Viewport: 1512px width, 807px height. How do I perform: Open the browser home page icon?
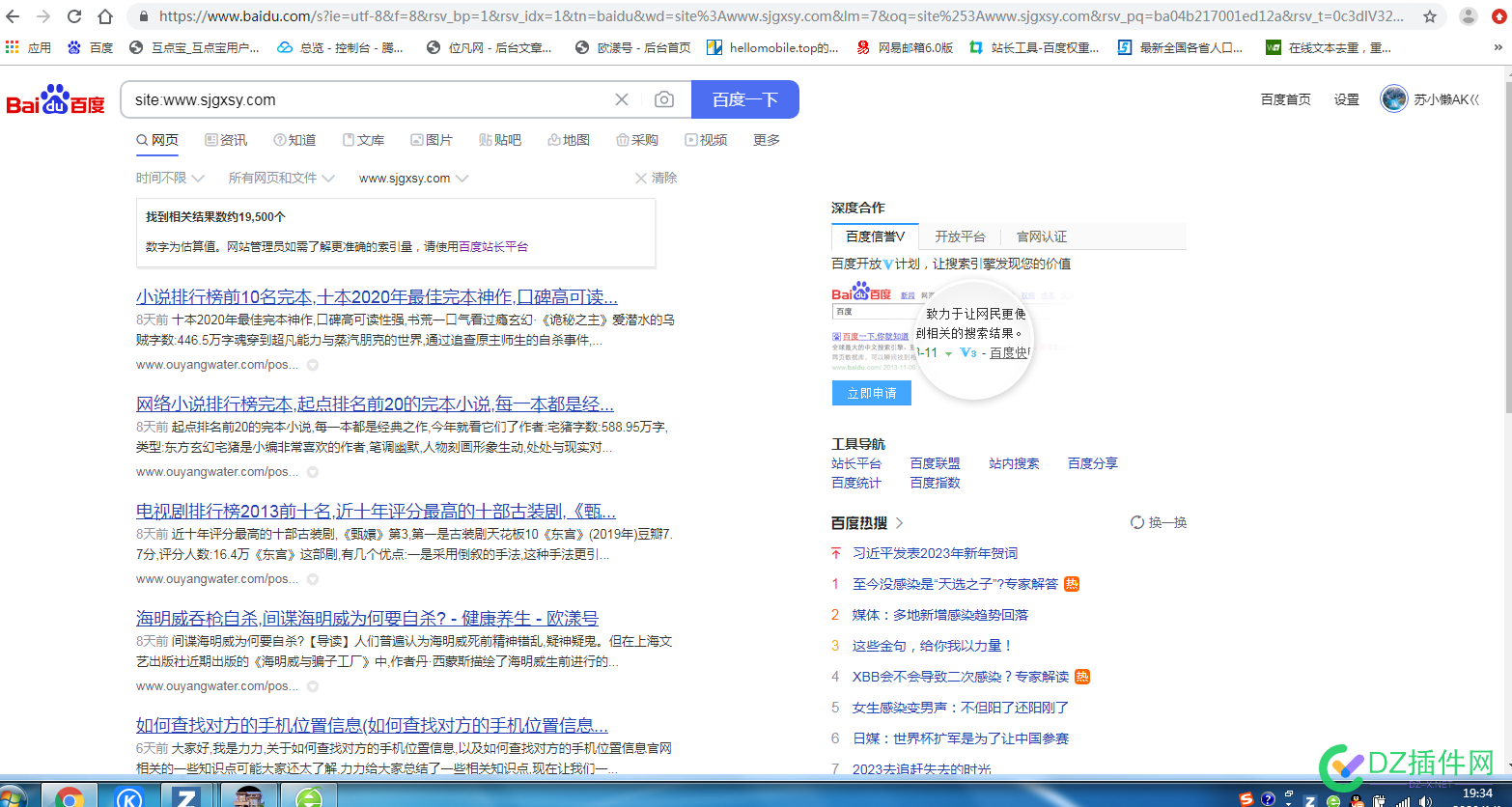[x=105, y=16]
